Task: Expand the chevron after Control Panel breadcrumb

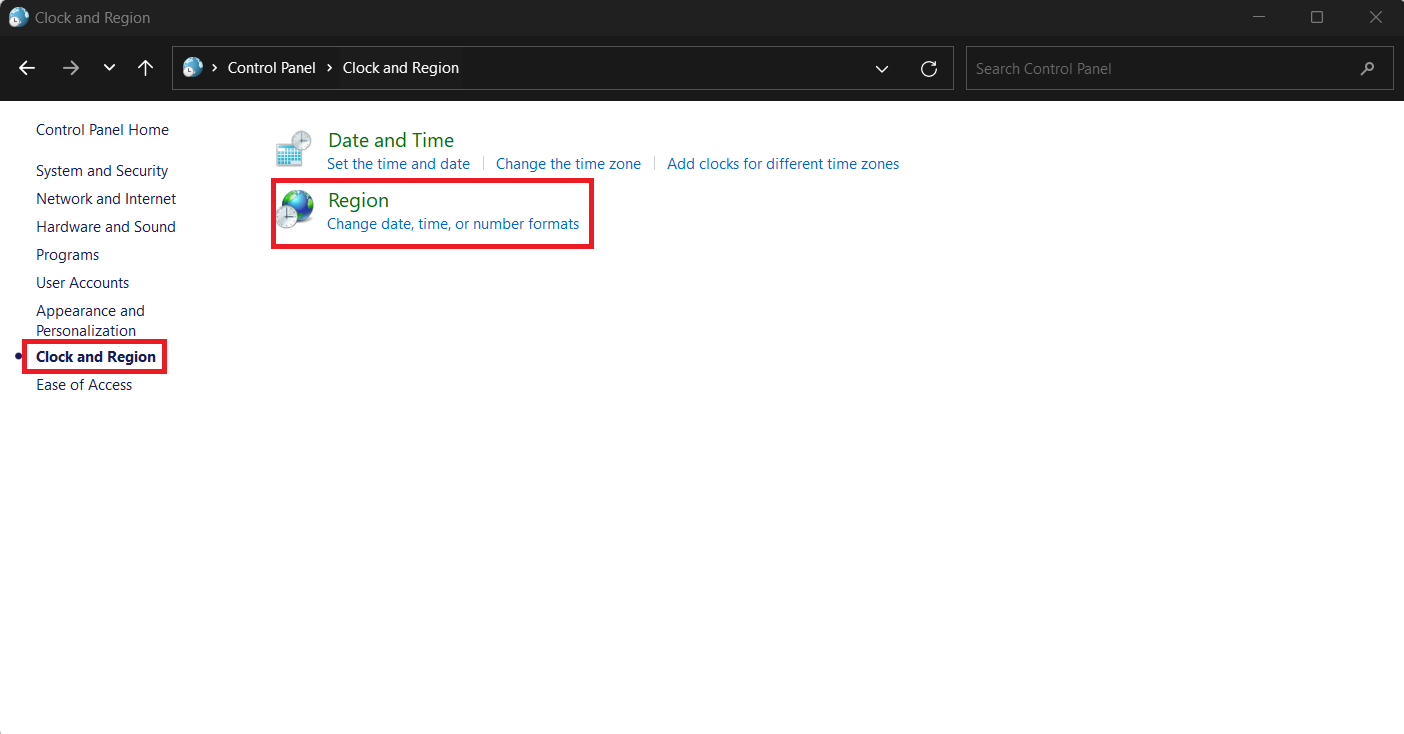Action: [x=329, y=68]
